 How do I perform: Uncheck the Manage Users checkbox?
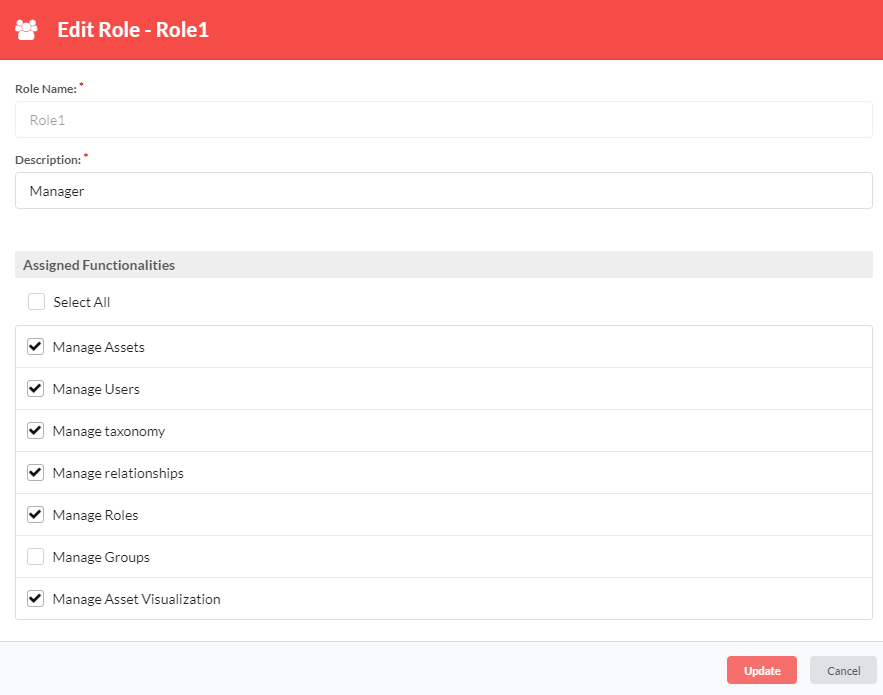point(35,389)
